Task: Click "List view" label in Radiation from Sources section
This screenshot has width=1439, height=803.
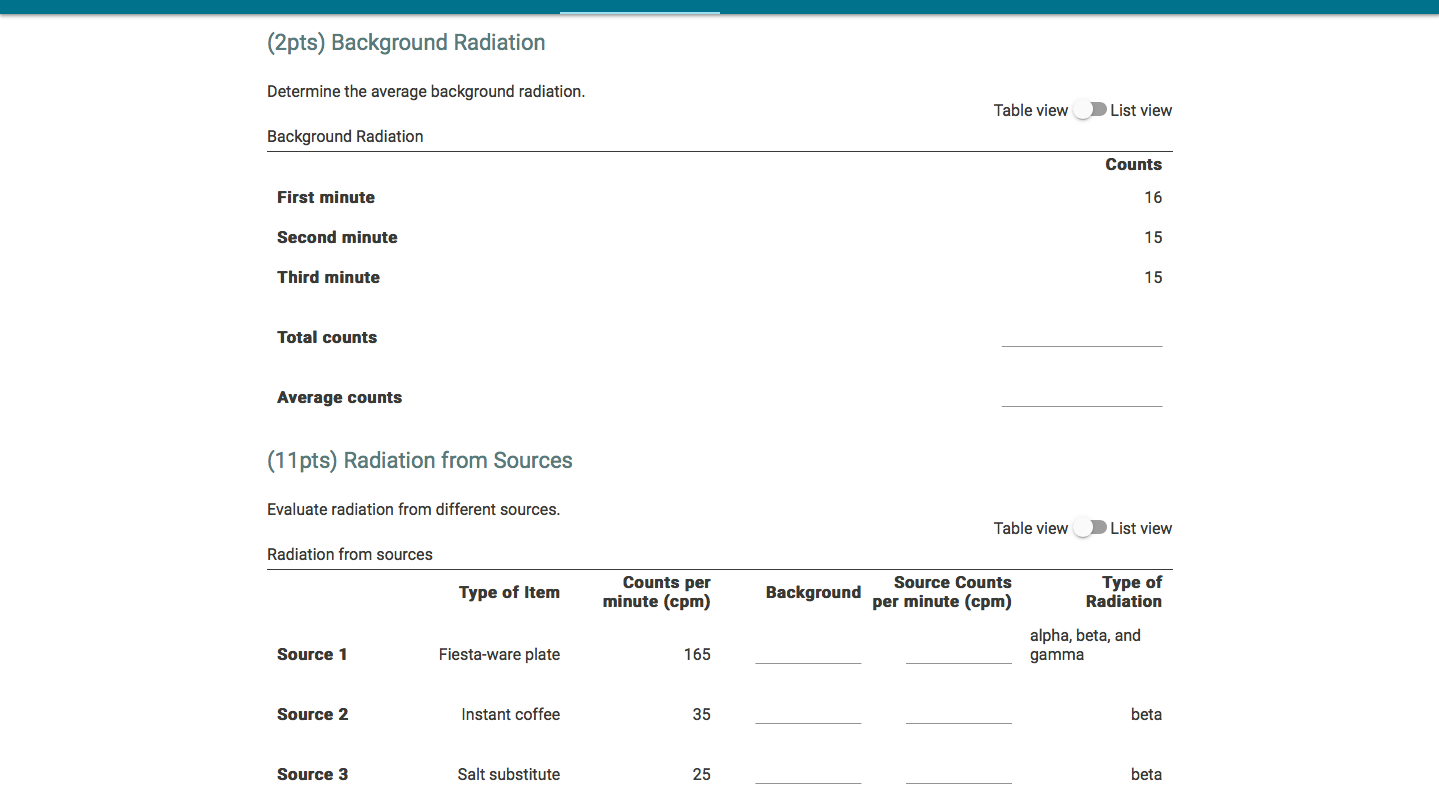Action: [1141, 528]
